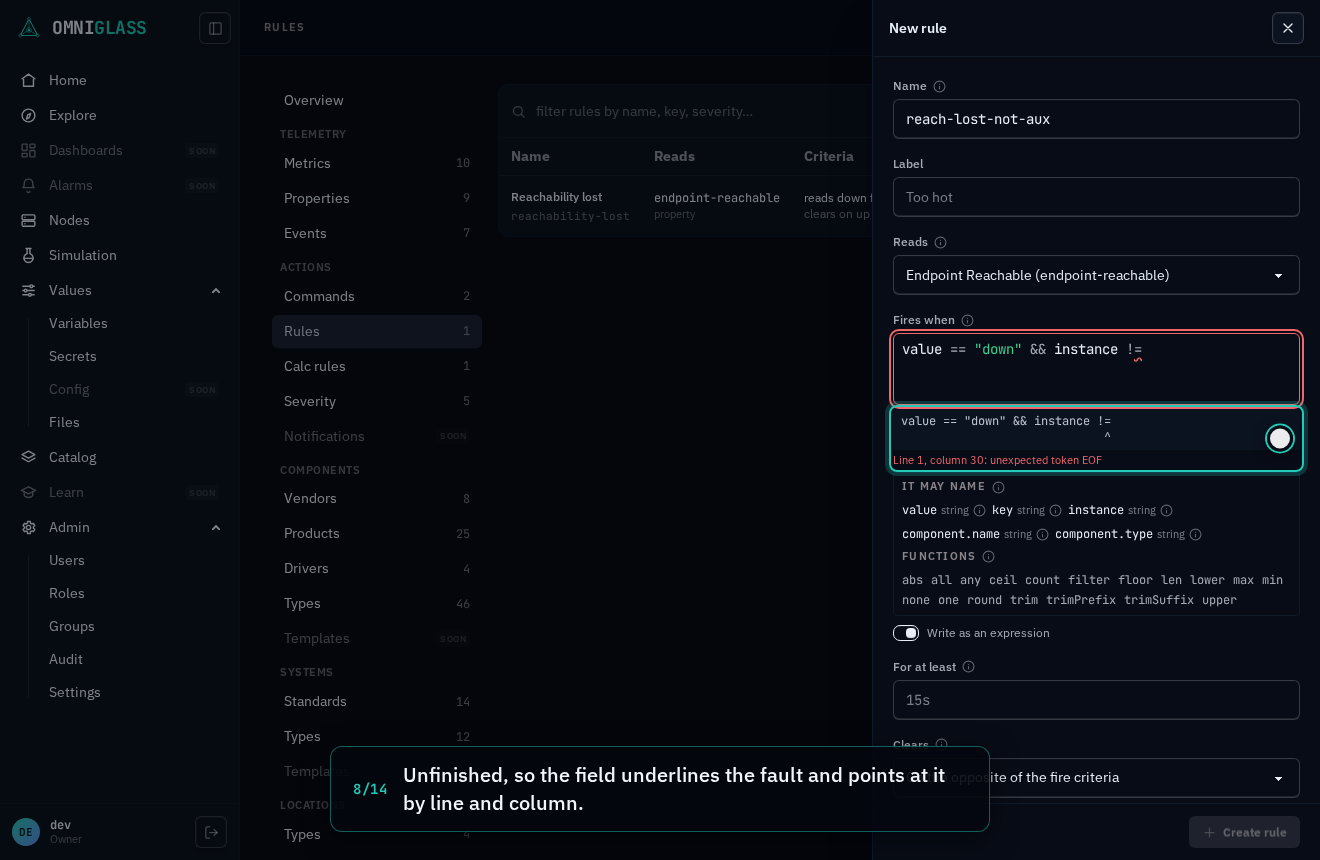This screenshot has height=860, width=1320.
Task: Open Users under Admin
Action: pyautogui.click(x=67, y=560)
